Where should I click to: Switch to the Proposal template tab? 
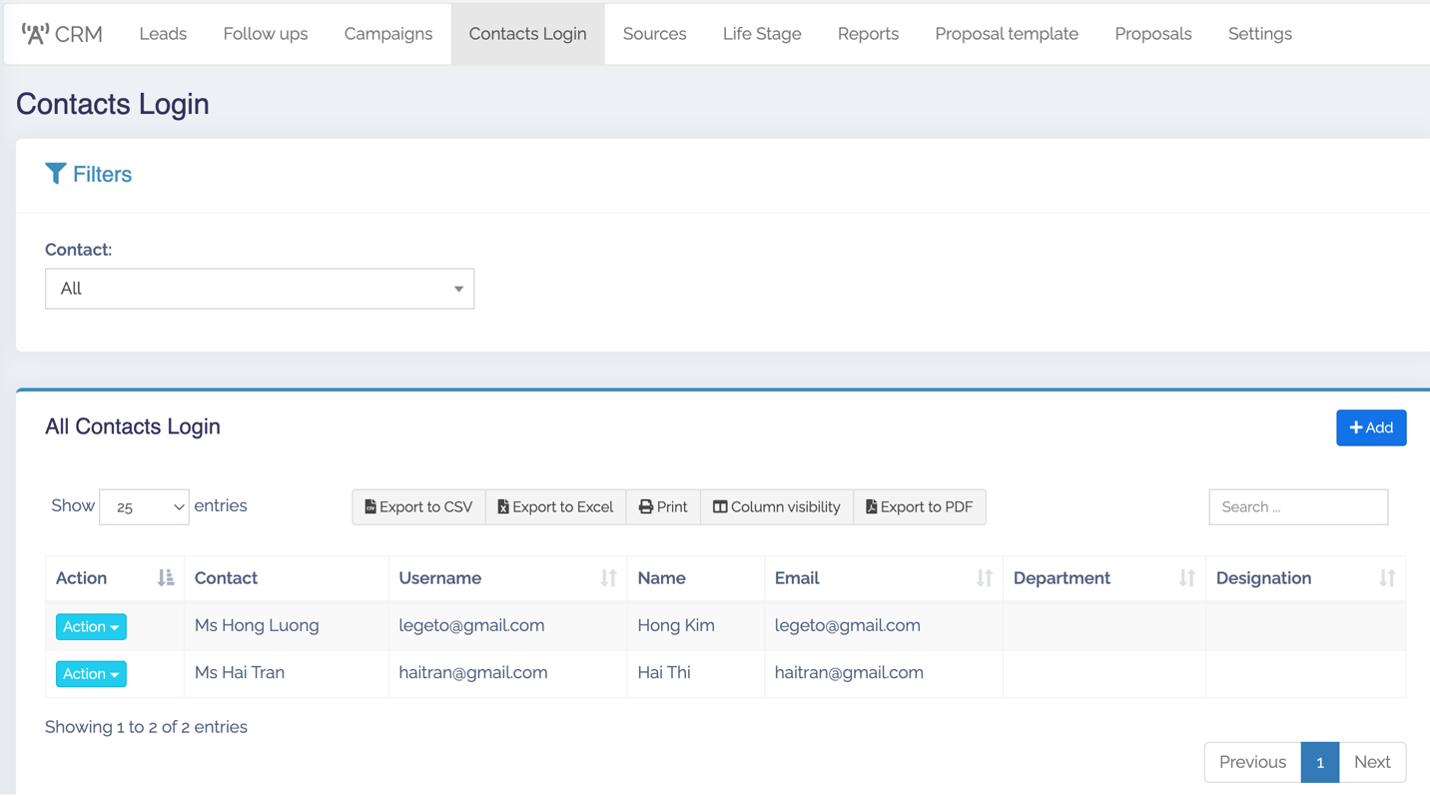[x=1006, y=34]
